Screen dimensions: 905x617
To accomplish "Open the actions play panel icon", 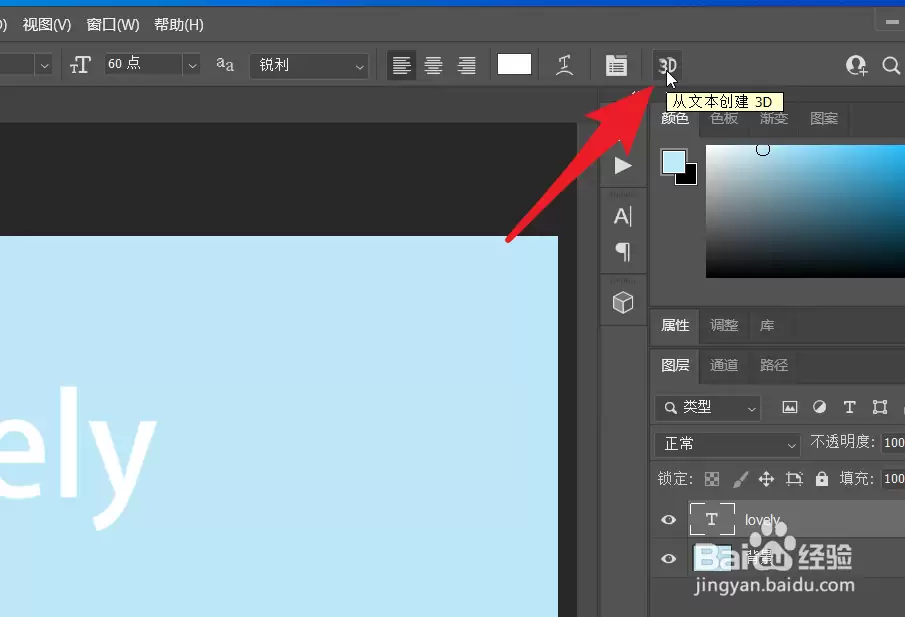I will coord(623,166).
